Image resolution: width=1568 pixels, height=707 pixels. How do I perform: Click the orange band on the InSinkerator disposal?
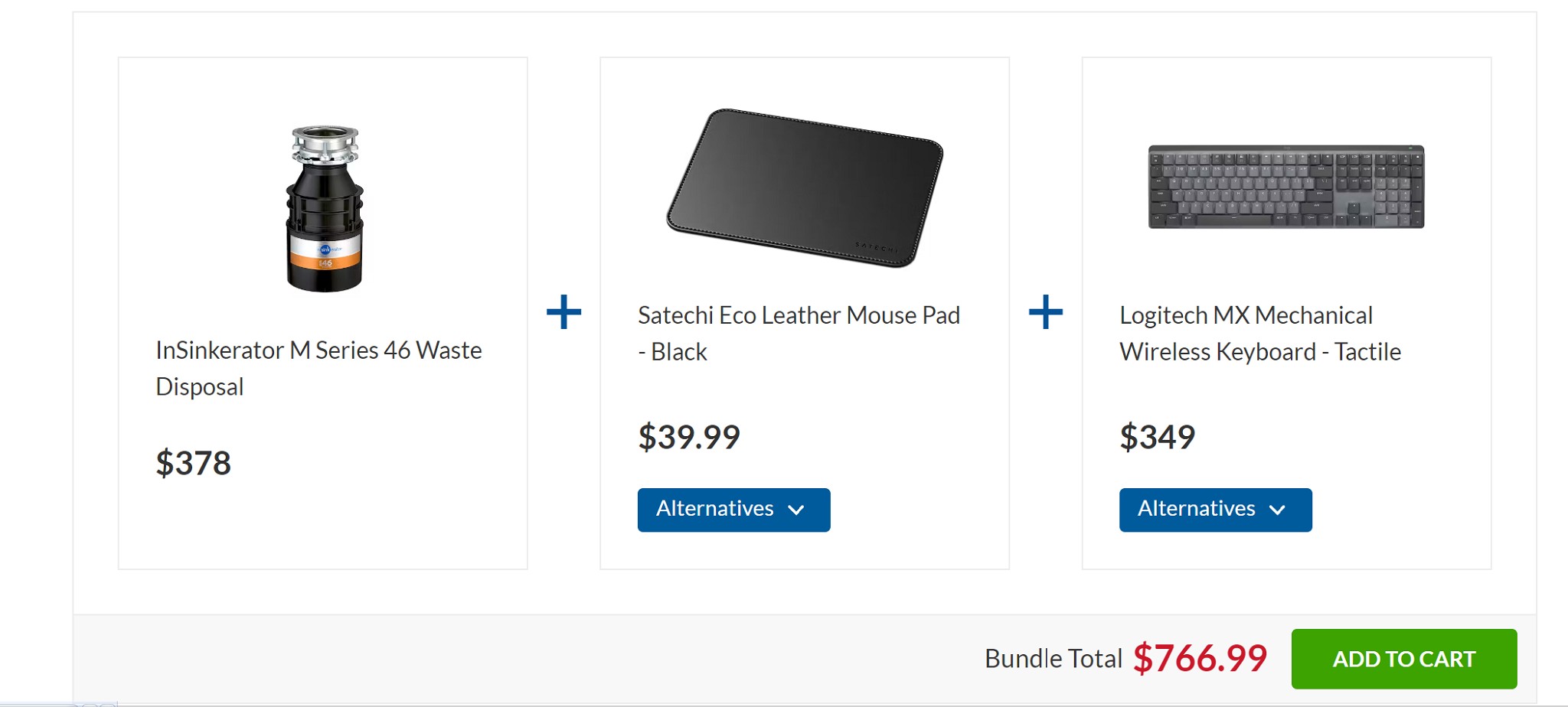click(325, 262)
